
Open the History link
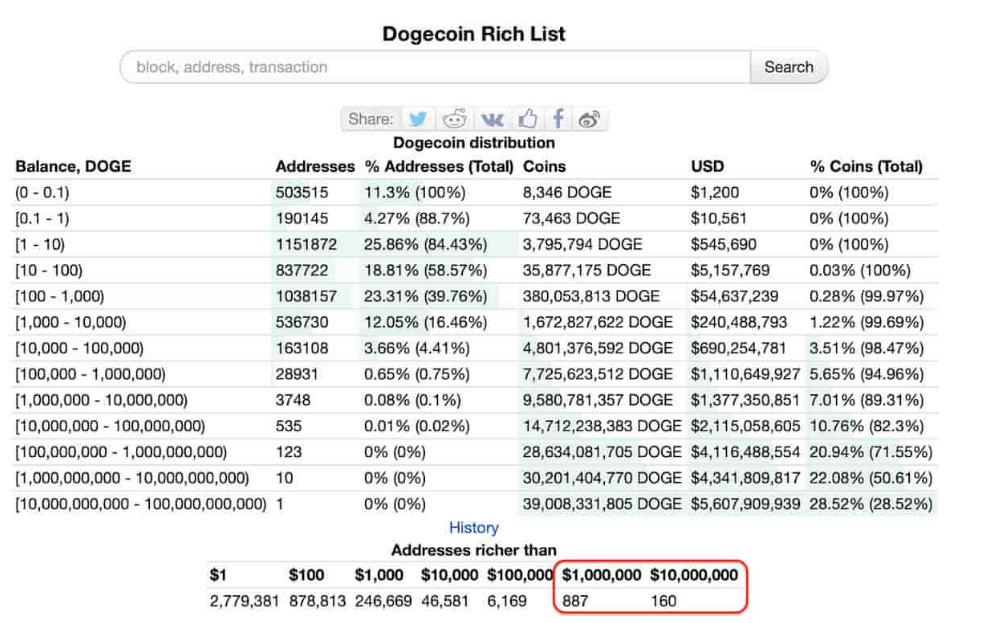point(474,528)
